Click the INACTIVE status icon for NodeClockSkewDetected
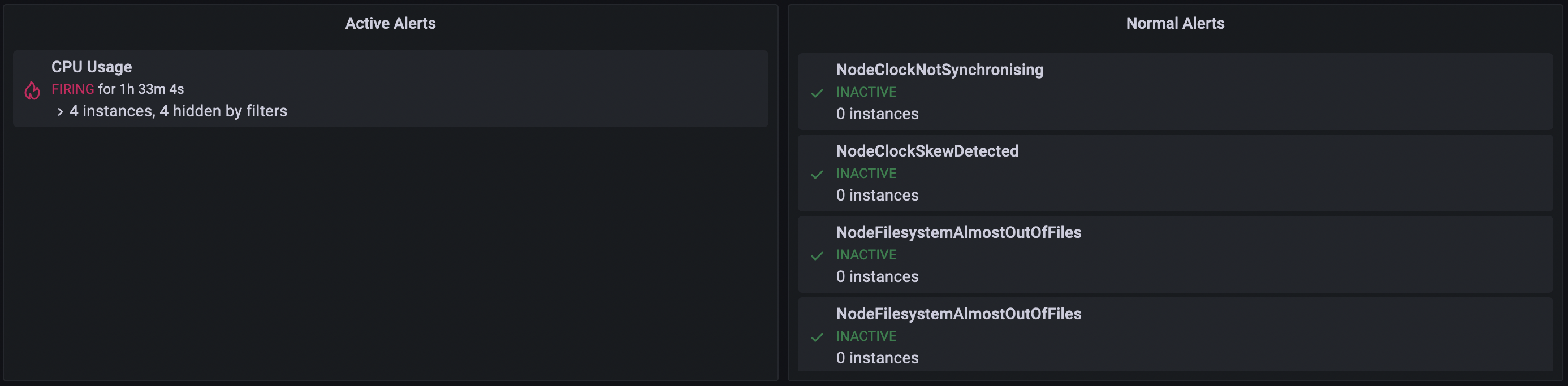The image size is (1568, 386). tap(818, 174)
